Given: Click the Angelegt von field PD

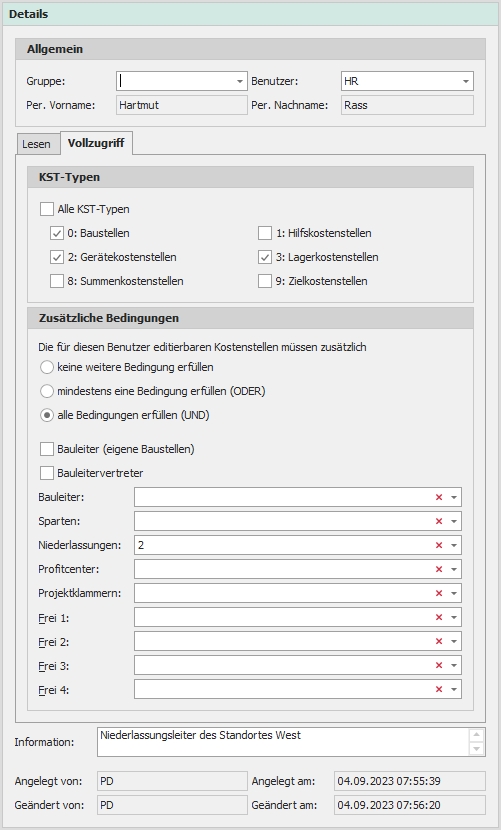Looking at the screenshot, I should (172, 781).
